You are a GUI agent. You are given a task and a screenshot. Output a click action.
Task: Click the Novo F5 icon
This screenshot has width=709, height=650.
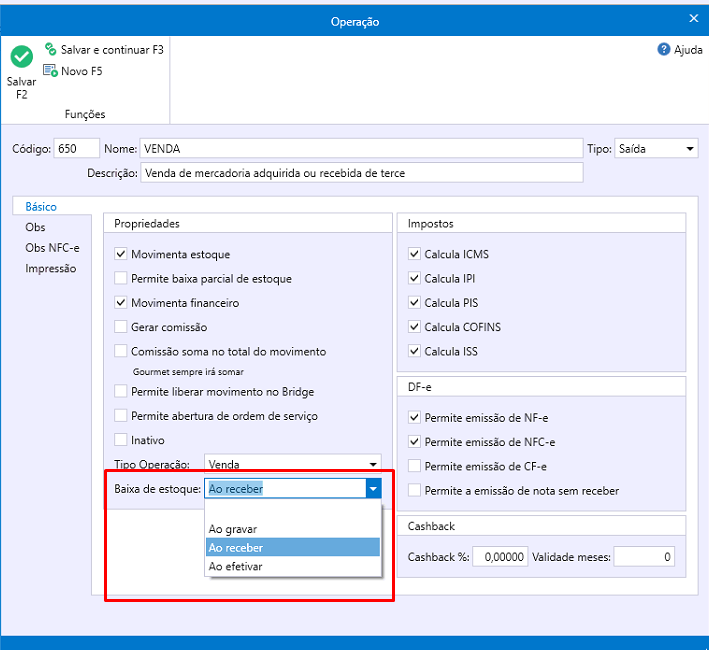50,71
